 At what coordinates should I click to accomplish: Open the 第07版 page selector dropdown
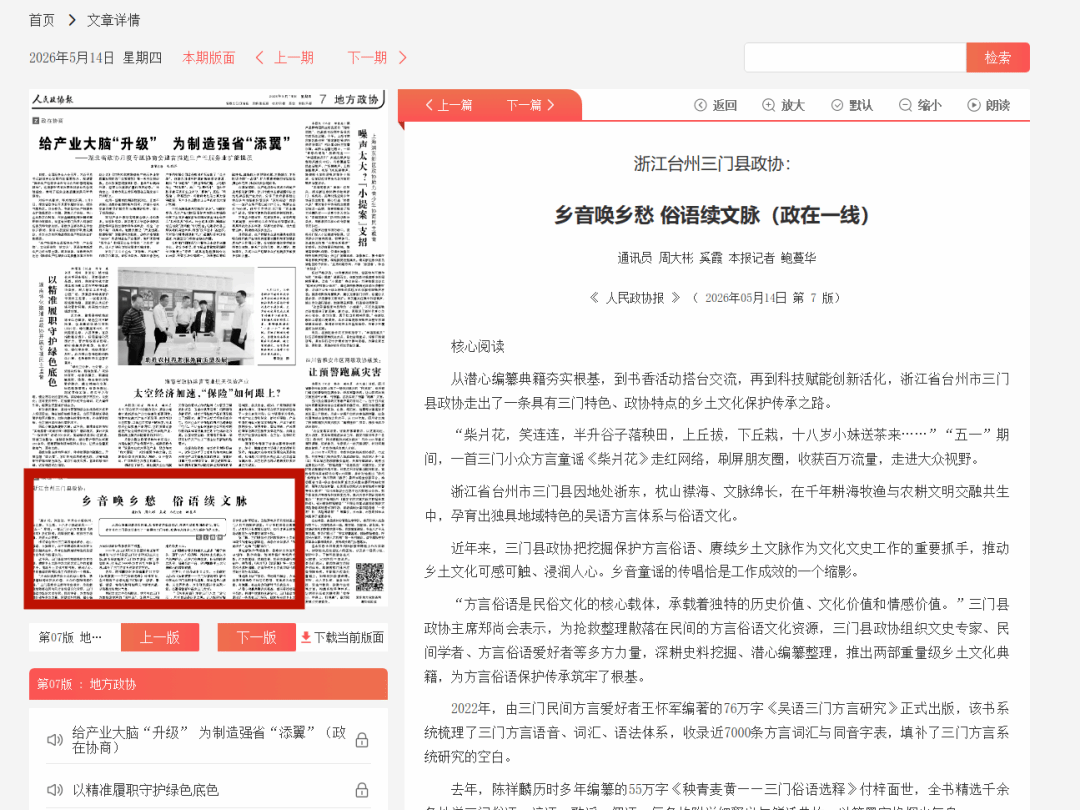[x=71, y=637]
